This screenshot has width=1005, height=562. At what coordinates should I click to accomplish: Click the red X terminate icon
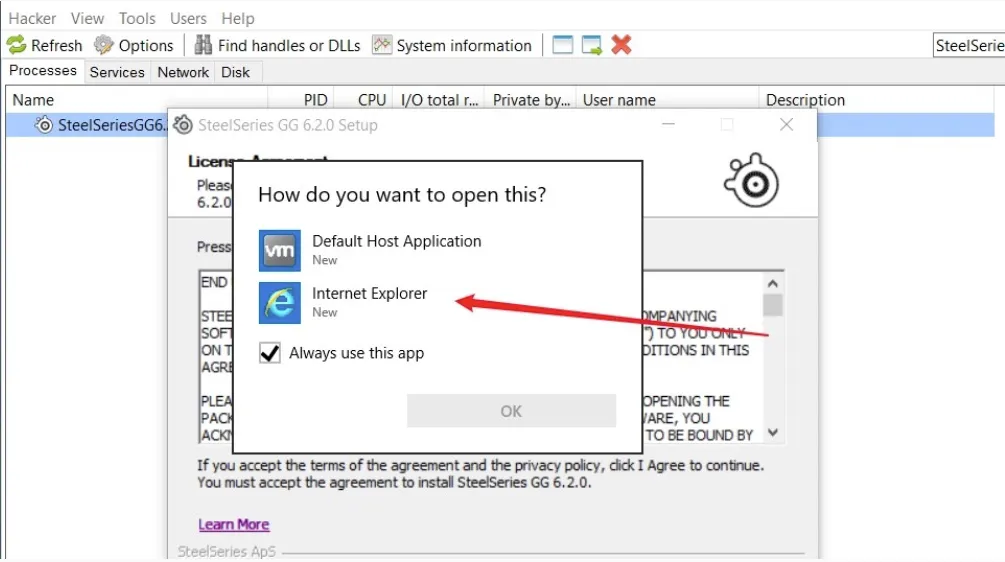point(621,45)
